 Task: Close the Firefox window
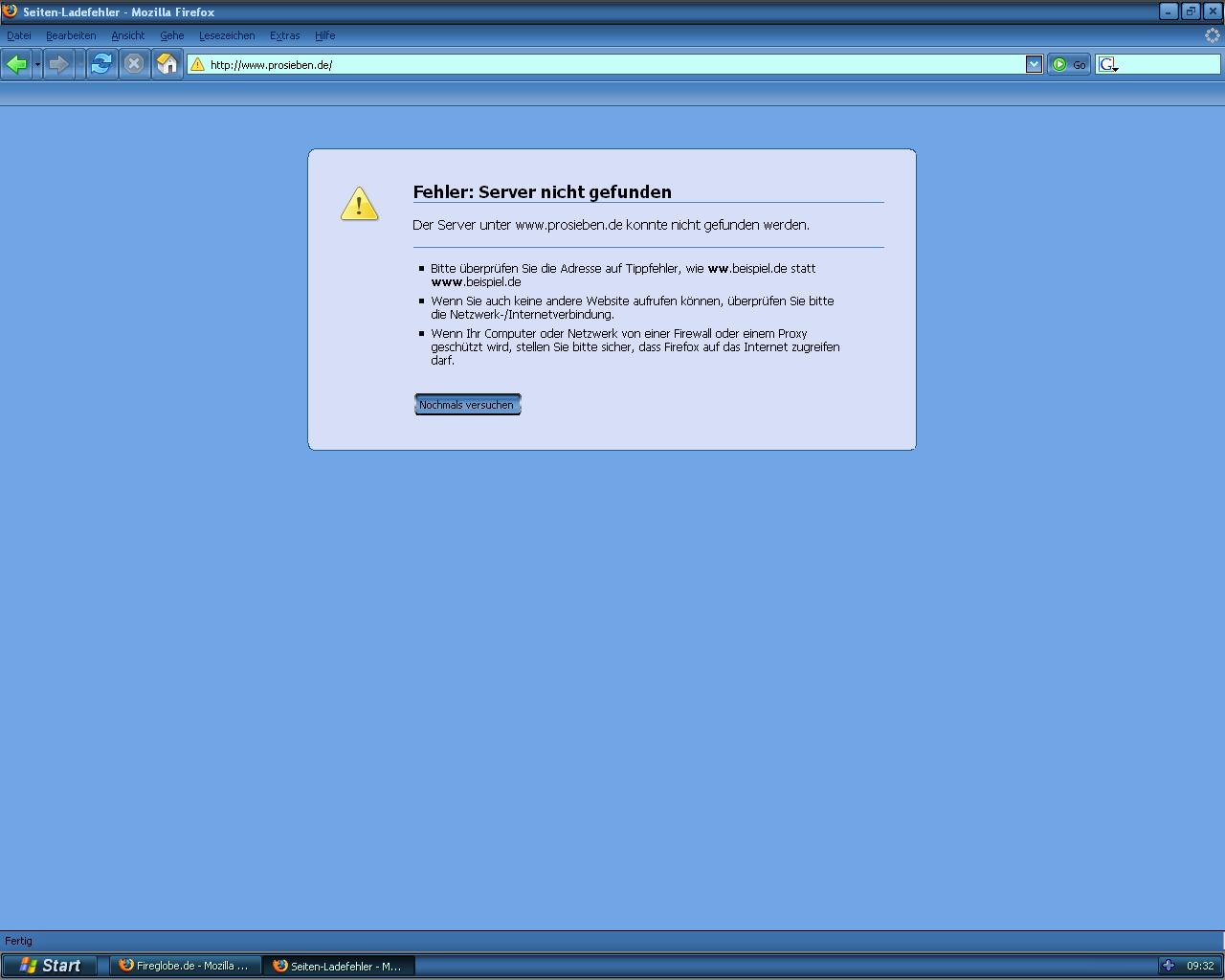tap(1213, 11)
